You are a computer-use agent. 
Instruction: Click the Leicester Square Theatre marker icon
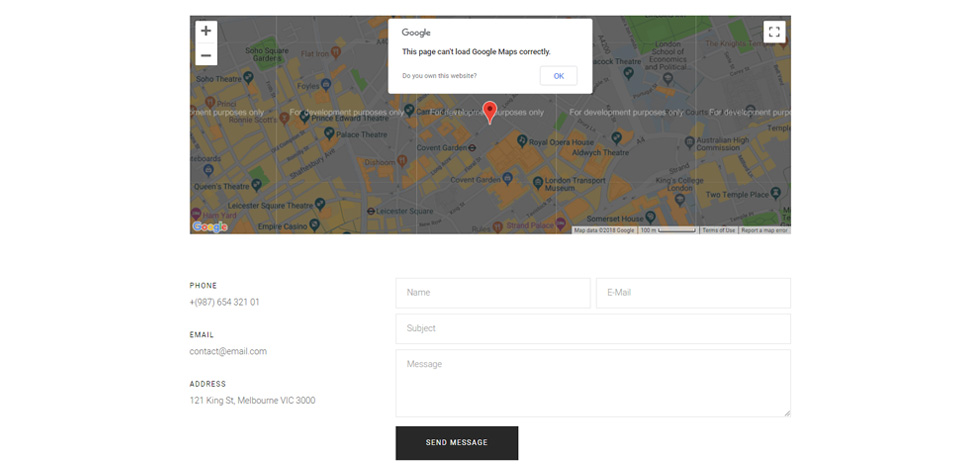320,203
